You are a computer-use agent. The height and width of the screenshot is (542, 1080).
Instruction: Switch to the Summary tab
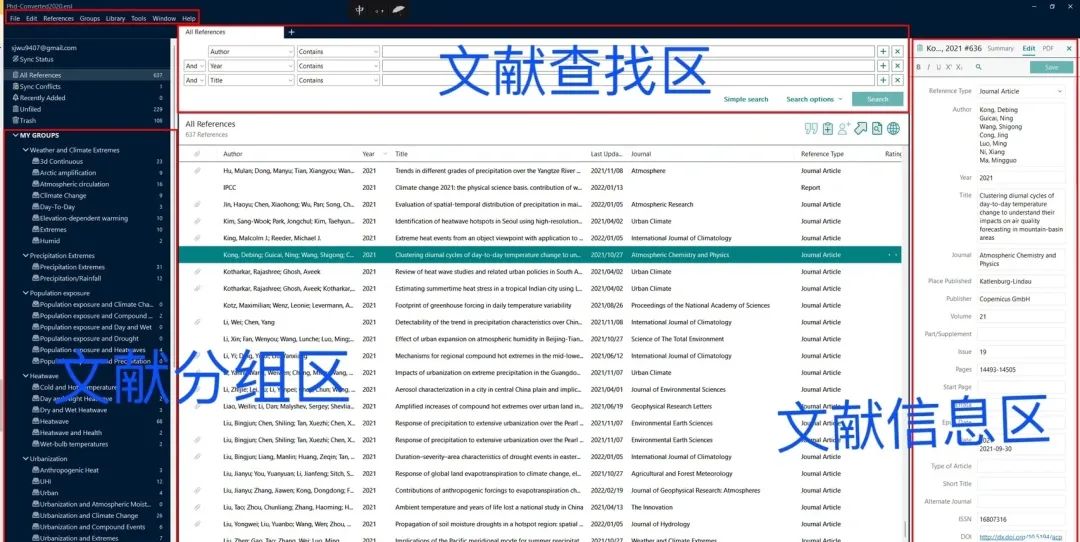(x=1000, y=48)
